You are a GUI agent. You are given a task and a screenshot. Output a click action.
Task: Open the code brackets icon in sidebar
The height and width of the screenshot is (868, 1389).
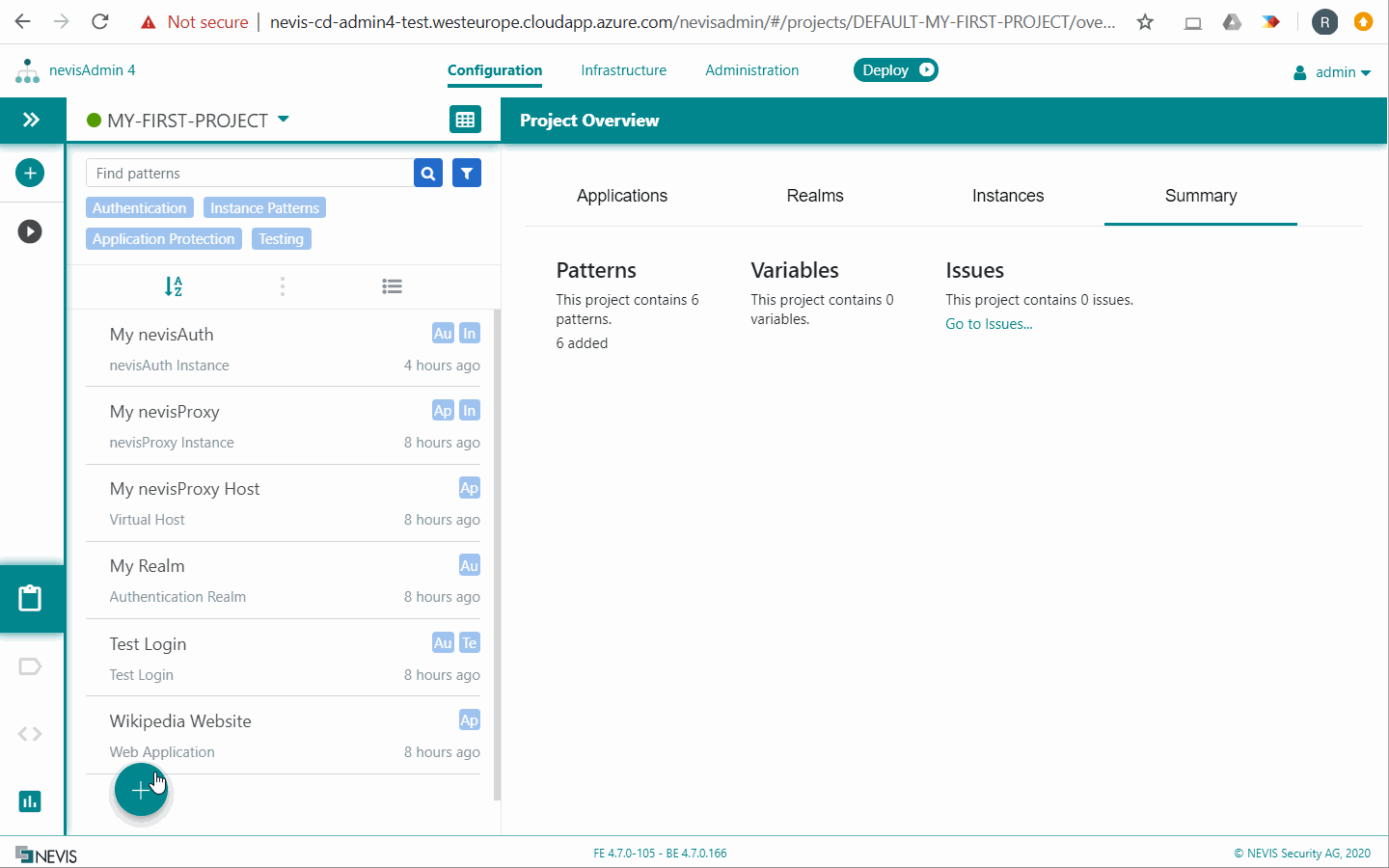(x=30, y=734)
